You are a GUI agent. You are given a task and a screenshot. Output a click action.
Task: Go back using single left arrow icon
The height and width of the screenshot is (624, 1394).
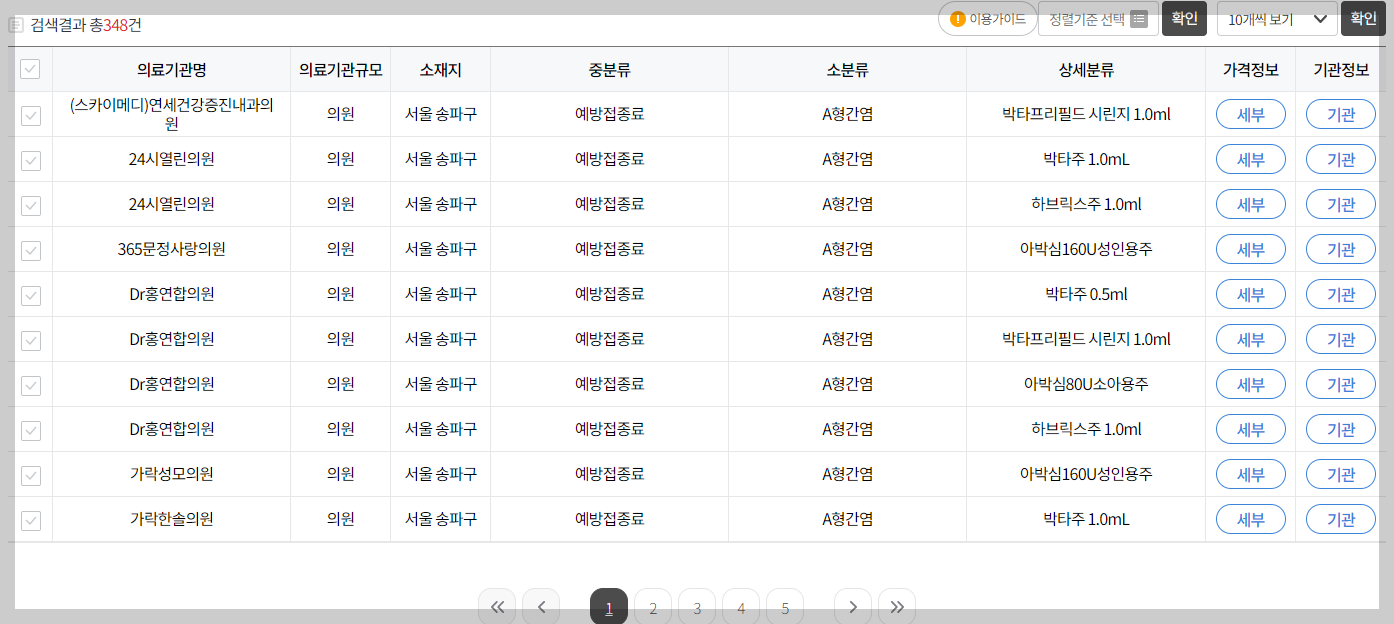tap(541, 605)
